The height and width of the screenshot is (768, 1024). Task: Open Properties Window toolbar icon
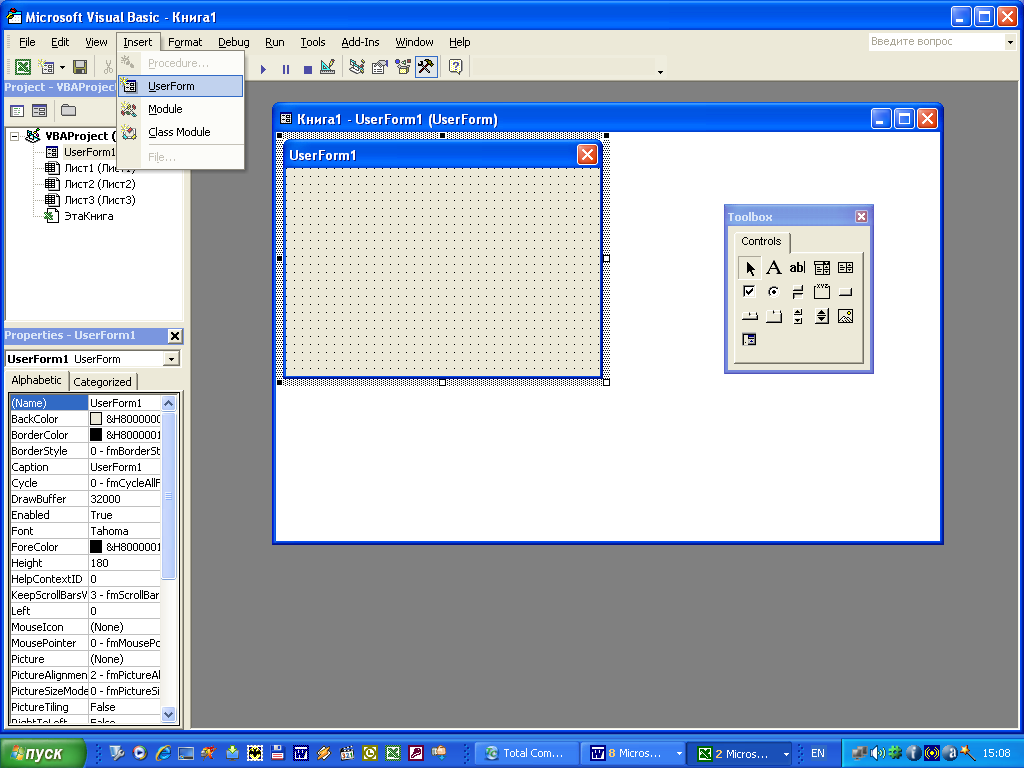click(379, 67)
